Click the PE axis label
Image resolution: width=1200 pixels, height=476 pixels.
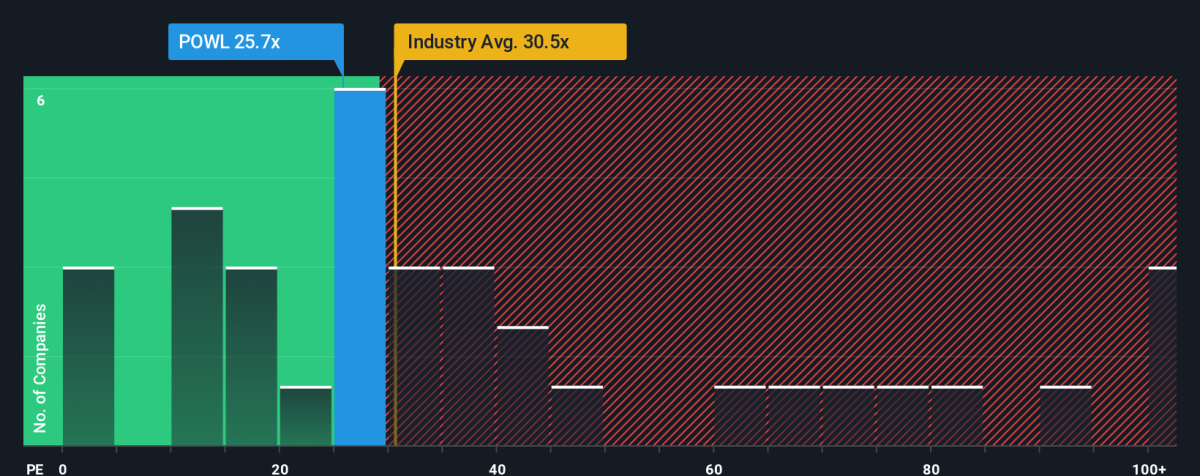[x=33, y=469]
